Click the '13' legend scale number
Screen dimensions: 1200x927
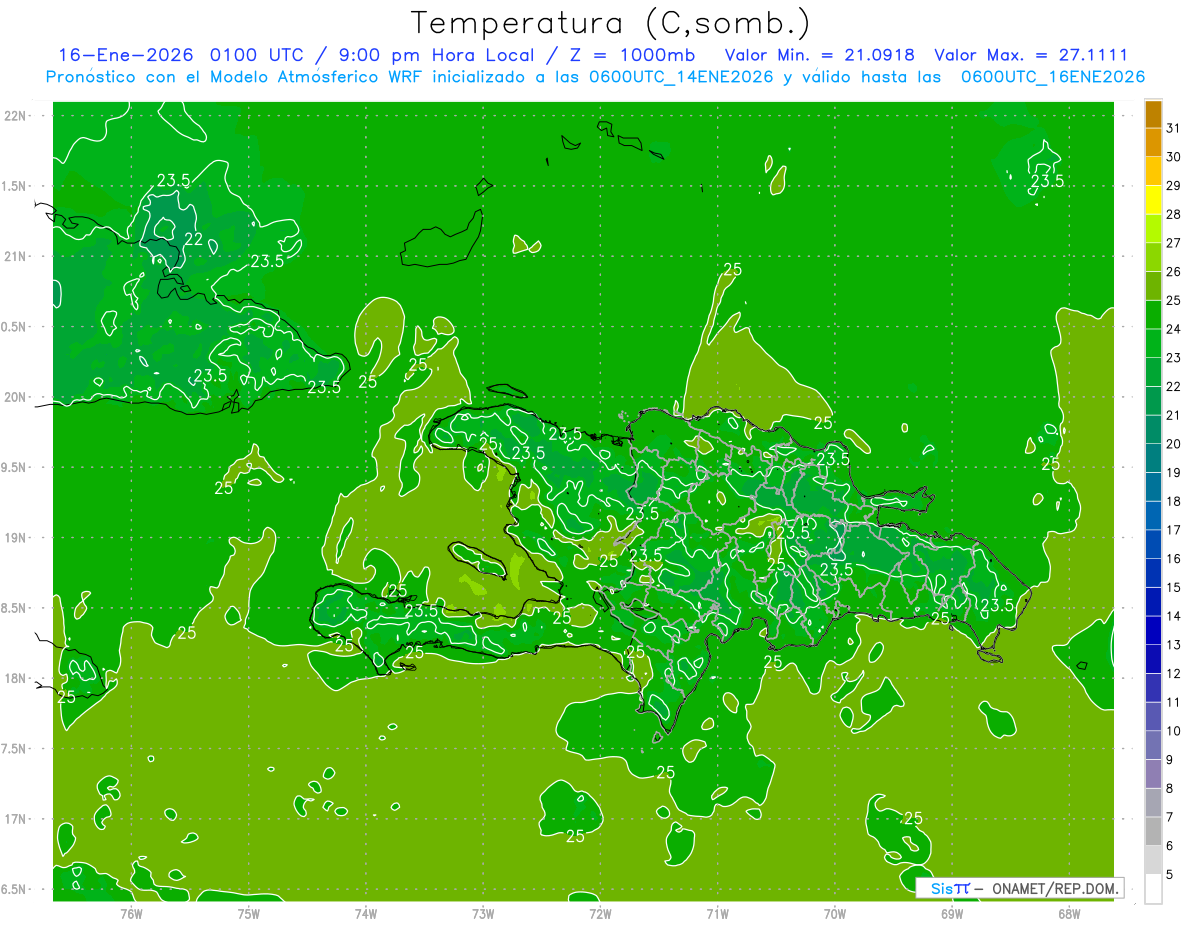1173,645
